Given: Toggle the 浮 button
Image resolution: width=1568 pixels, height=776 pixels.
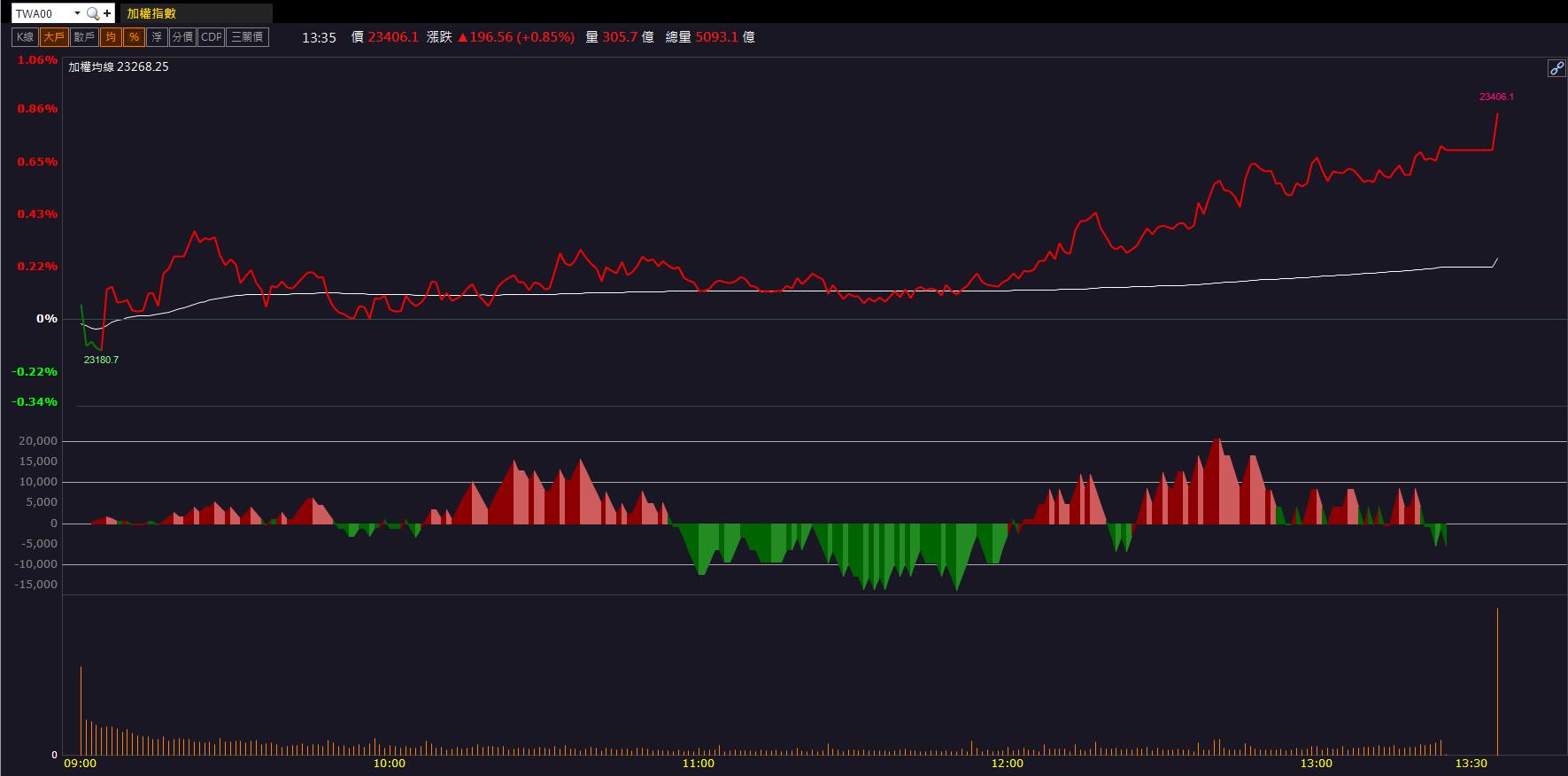Looking at the screenshot, I should coord(157,37).
